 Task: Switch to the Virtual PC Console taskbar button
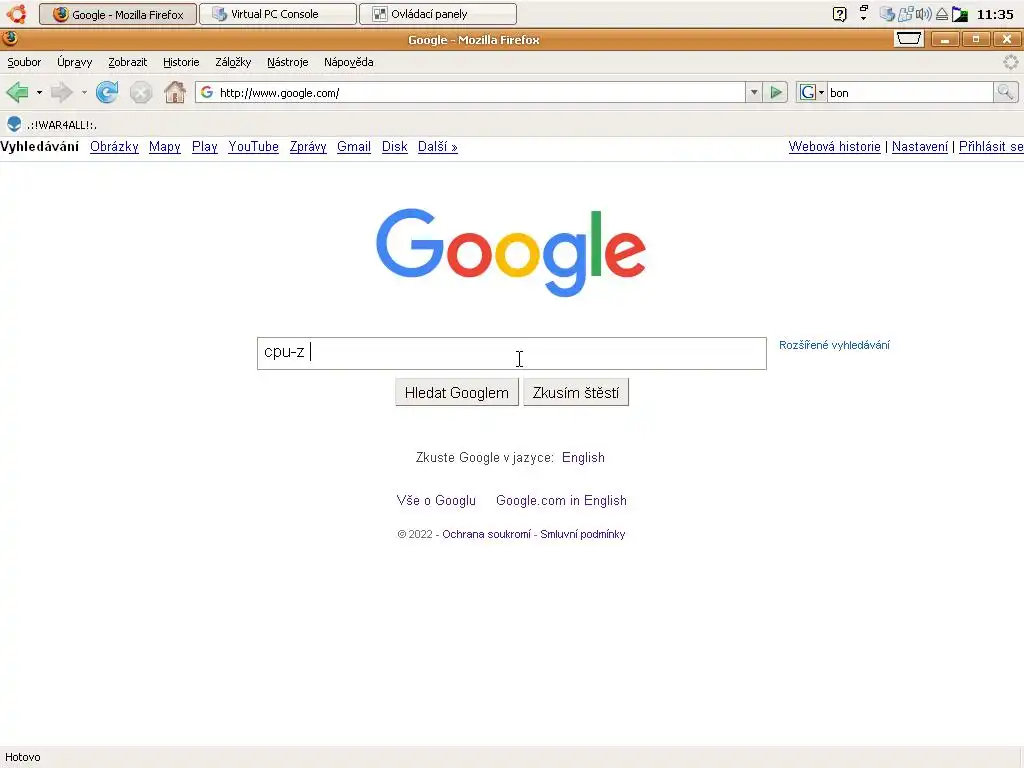point(278,14)
